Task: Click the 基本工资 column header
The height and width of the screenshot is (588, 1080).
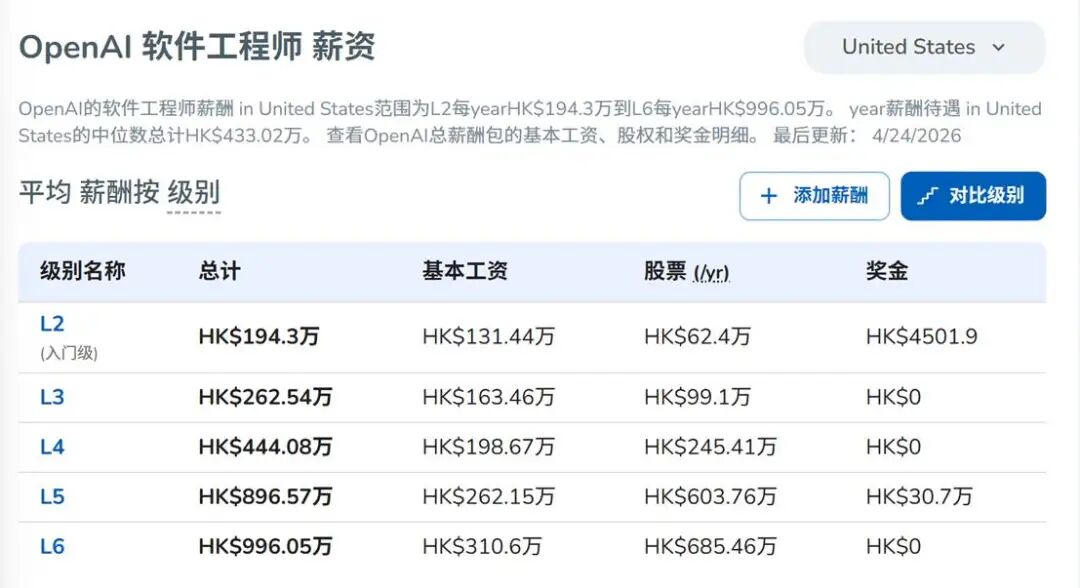Action: 464,271
